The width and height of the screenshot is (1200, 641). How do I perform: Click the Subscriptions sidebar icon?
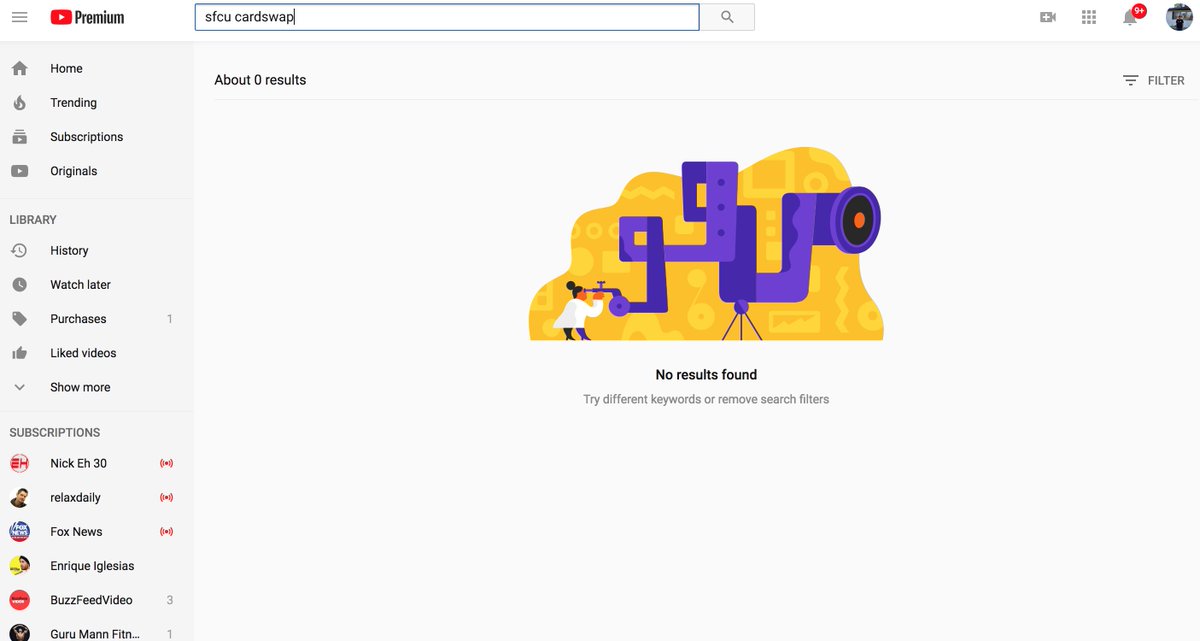coord(19,137)
